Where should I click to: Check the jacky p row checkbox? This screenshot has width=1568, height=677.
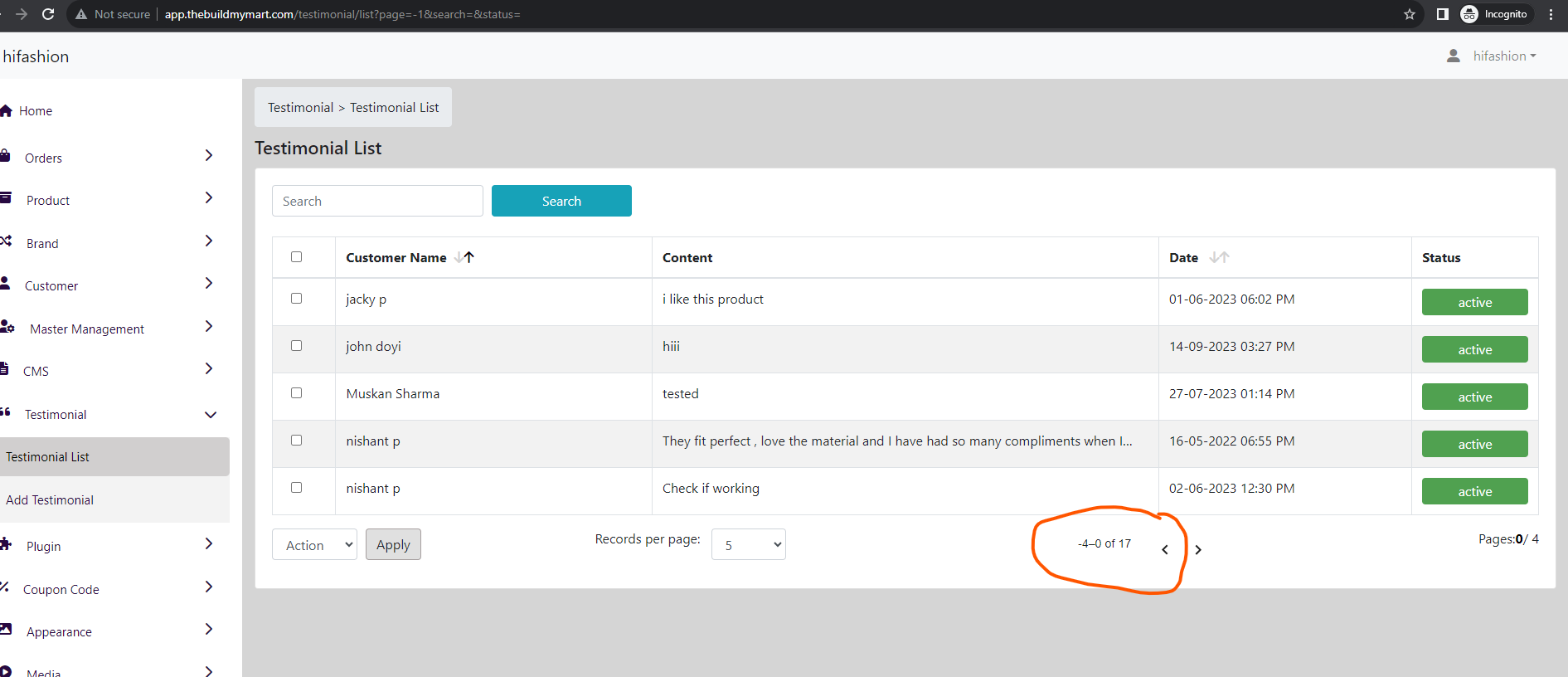(296, 298)
